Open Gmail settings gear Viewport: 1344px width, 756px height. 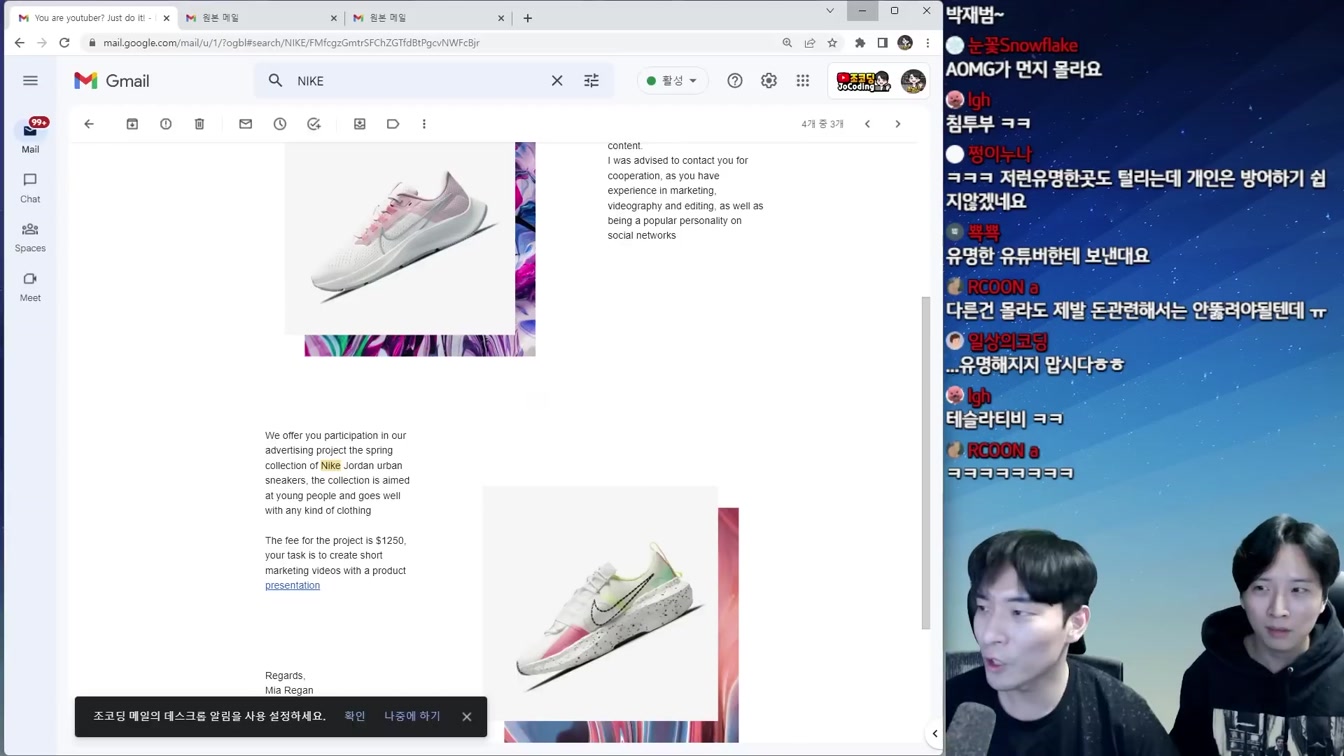[x=769, y=81]
